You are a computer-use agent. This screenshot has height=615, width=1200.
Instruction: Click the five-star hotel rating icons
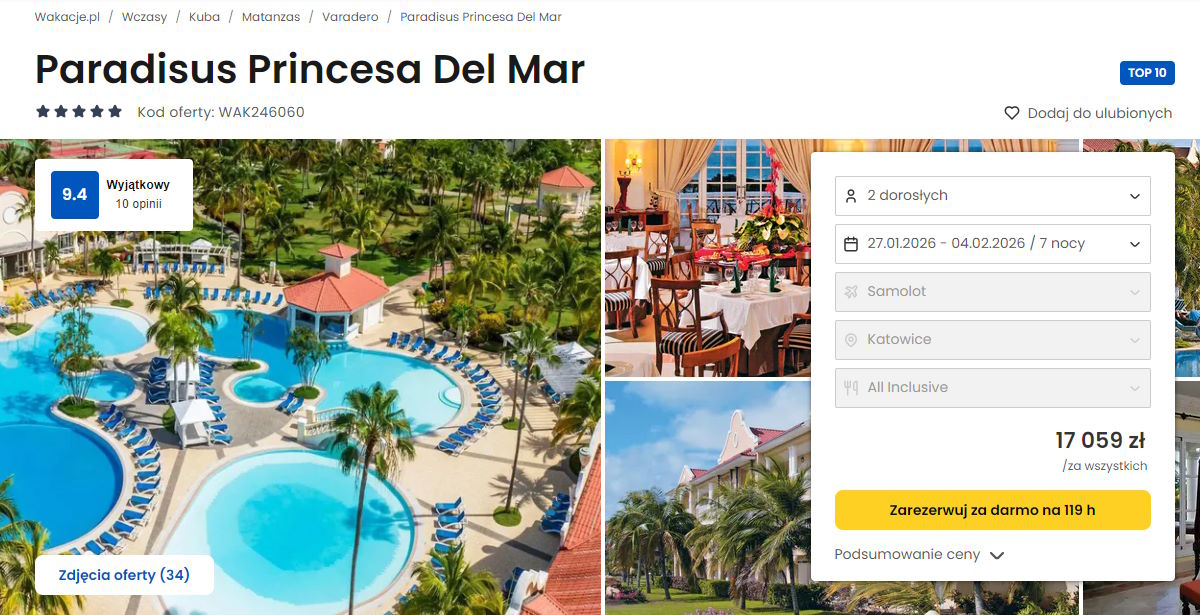79,112
